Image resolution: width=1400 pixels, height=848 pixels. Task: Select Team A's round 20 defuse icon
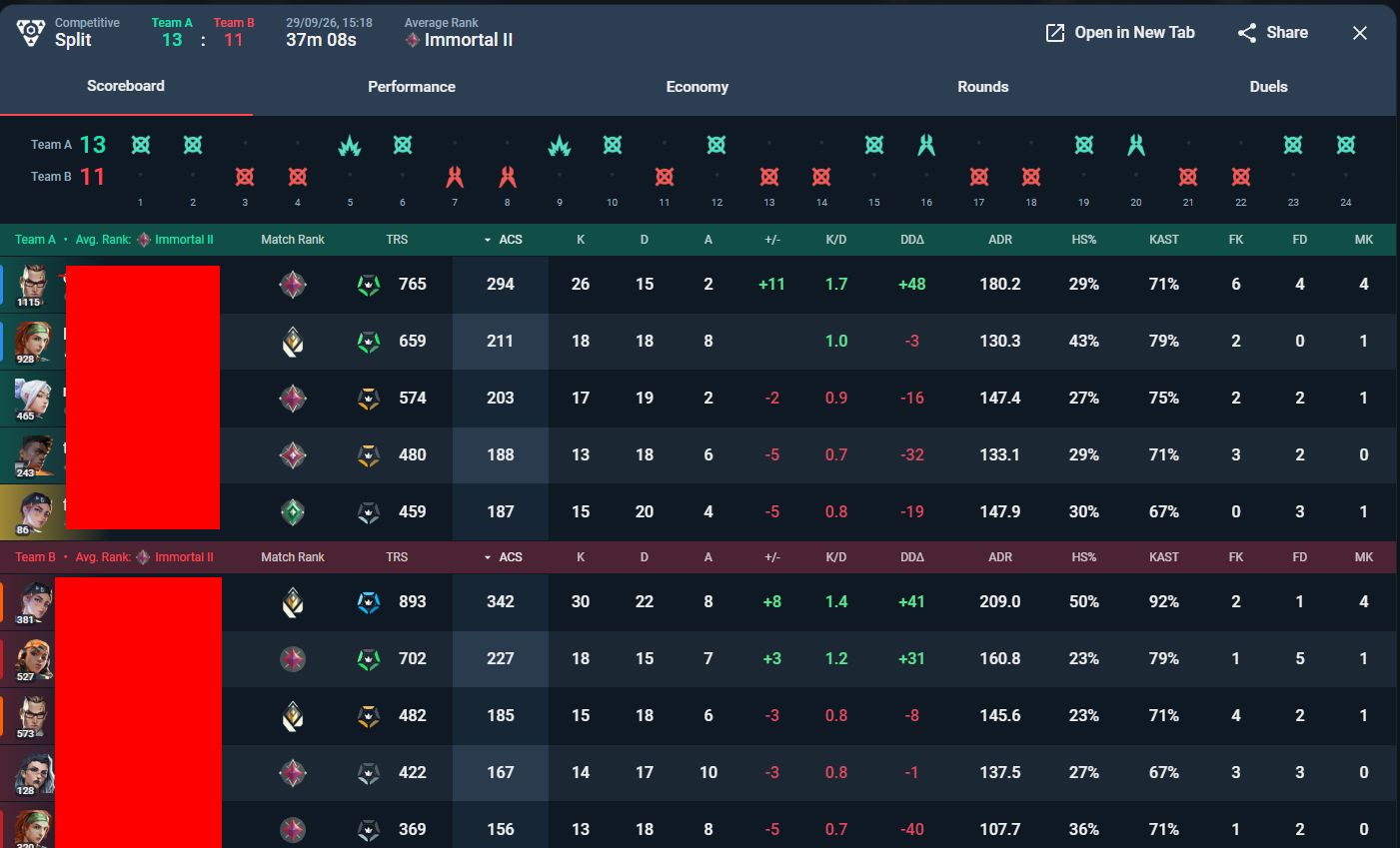[1136, 145]
